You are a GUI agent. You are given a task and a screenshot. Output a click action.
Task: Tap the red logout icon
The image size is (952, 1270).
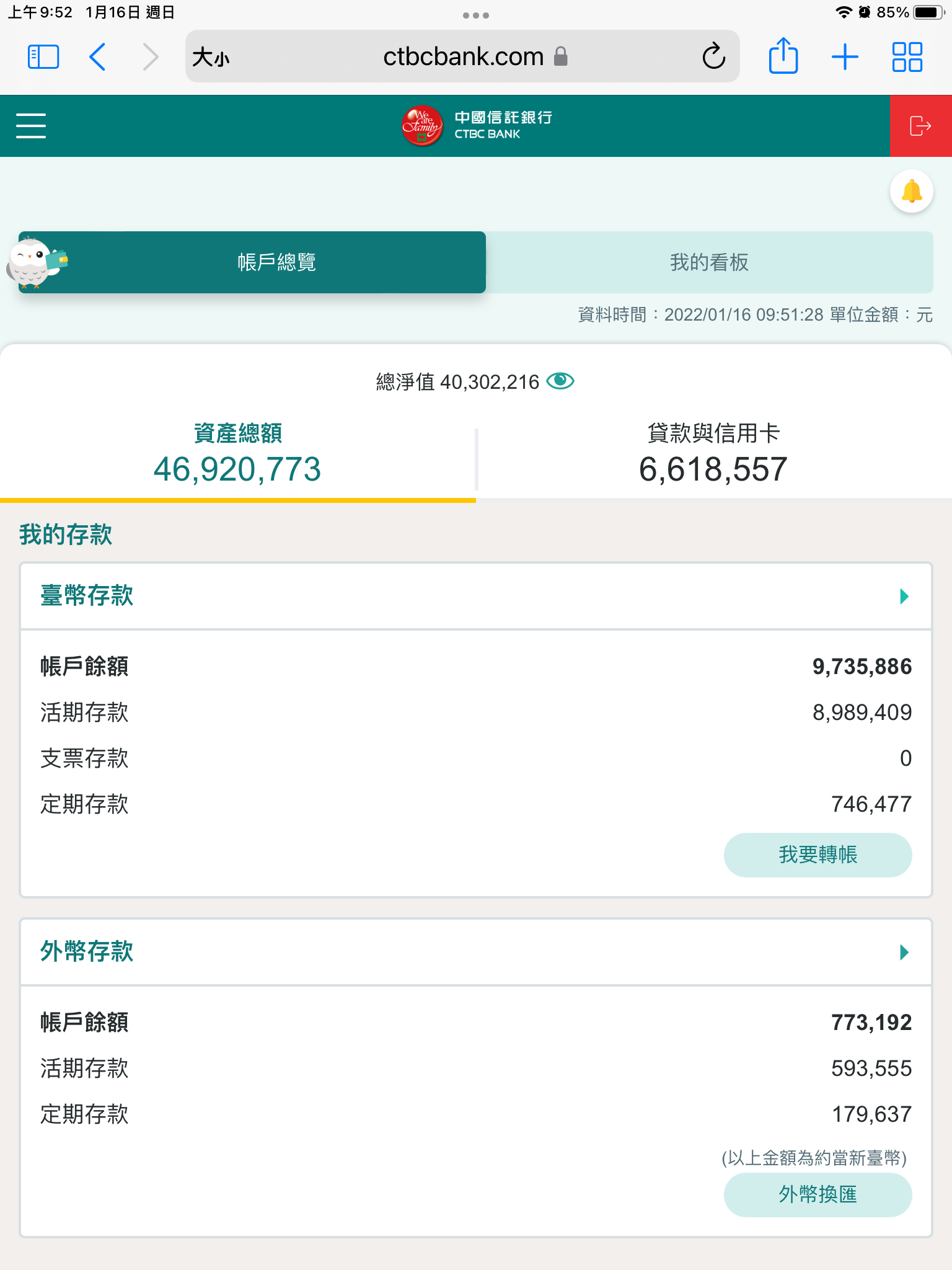coord(920,126)
